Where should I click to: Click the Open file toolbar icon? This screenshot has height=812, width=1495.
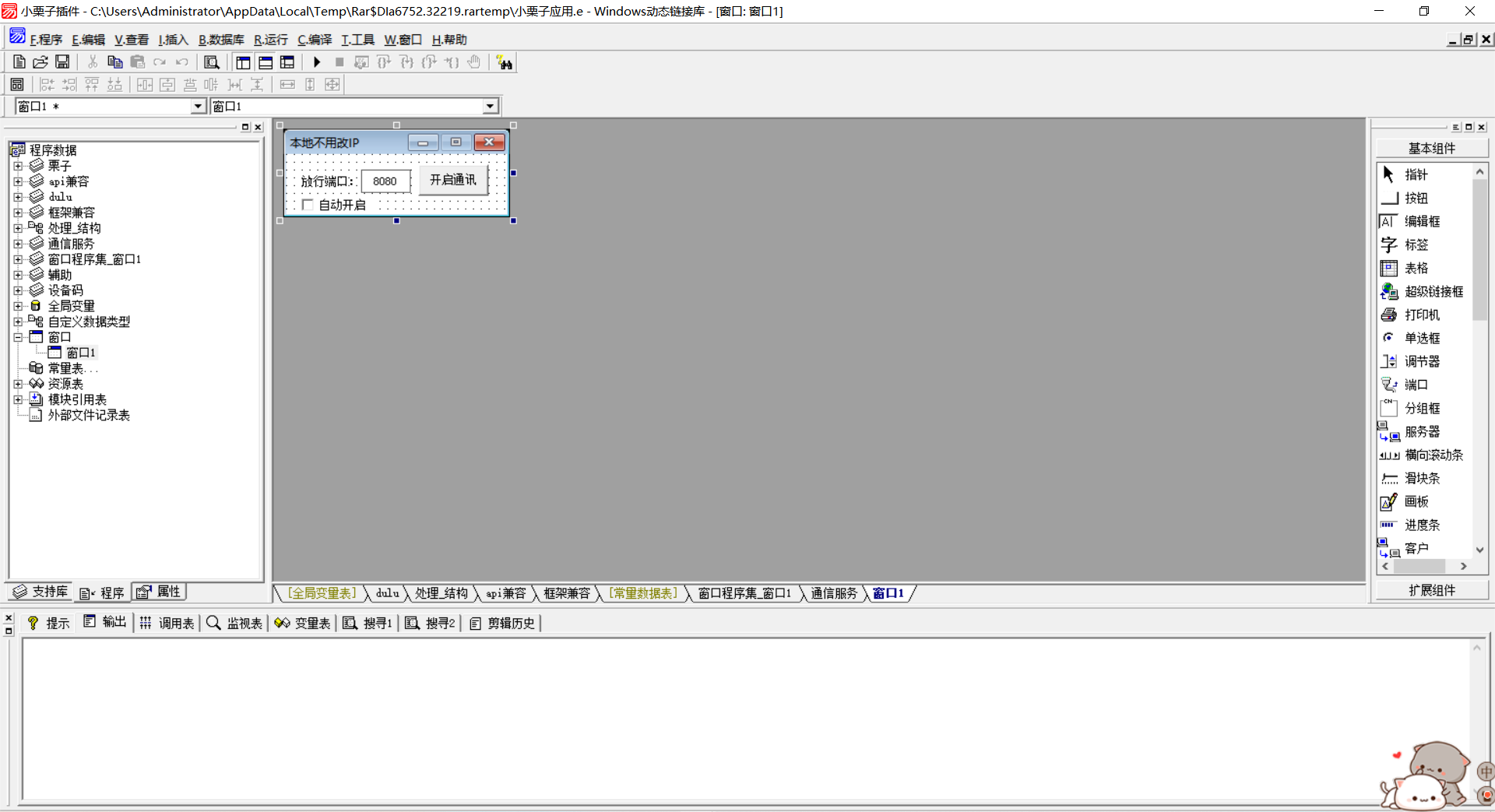[x=40, y=62]
